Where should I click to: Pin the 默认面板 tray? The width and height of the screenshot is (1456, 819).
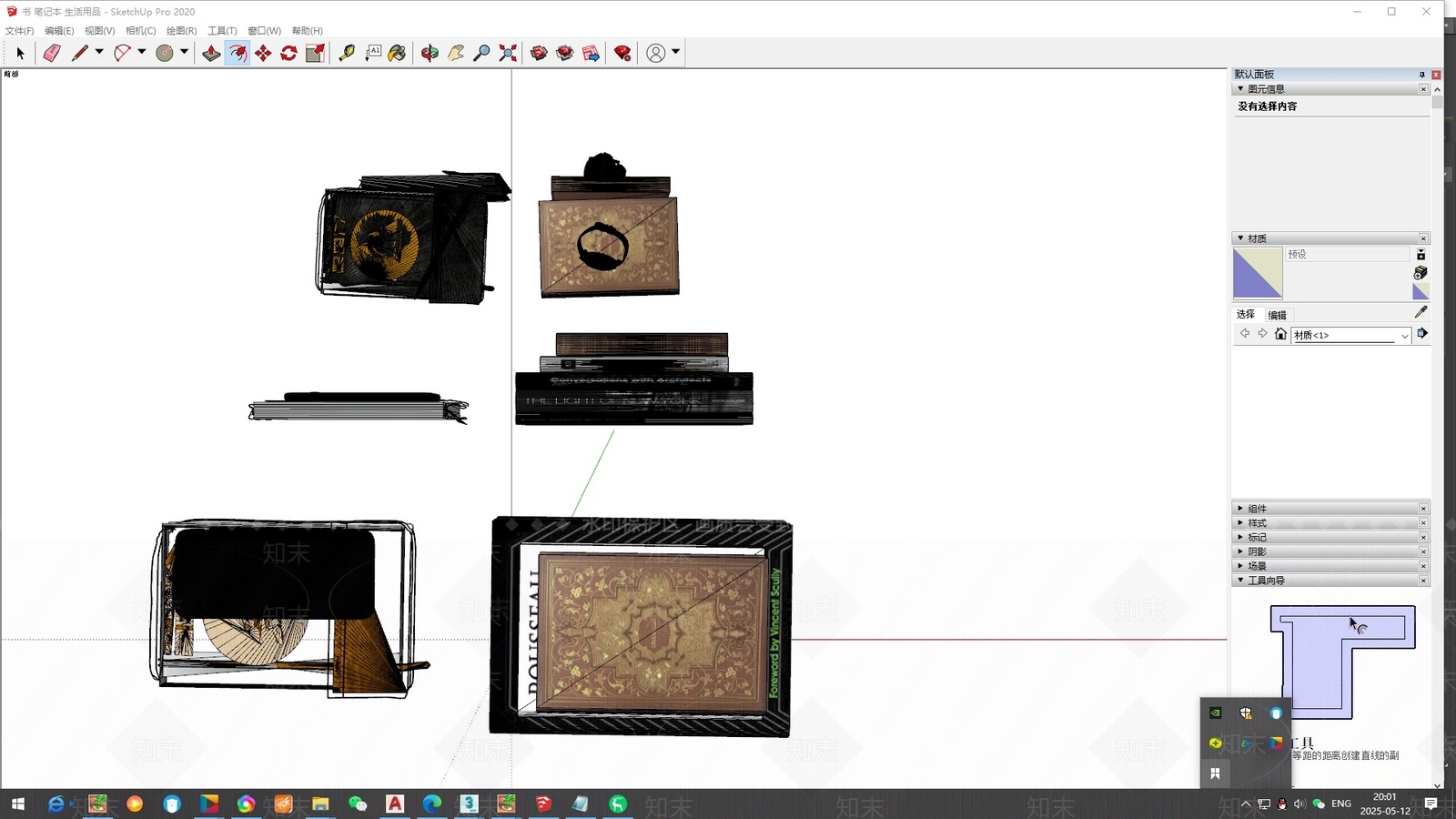(x=1421, y=75)
